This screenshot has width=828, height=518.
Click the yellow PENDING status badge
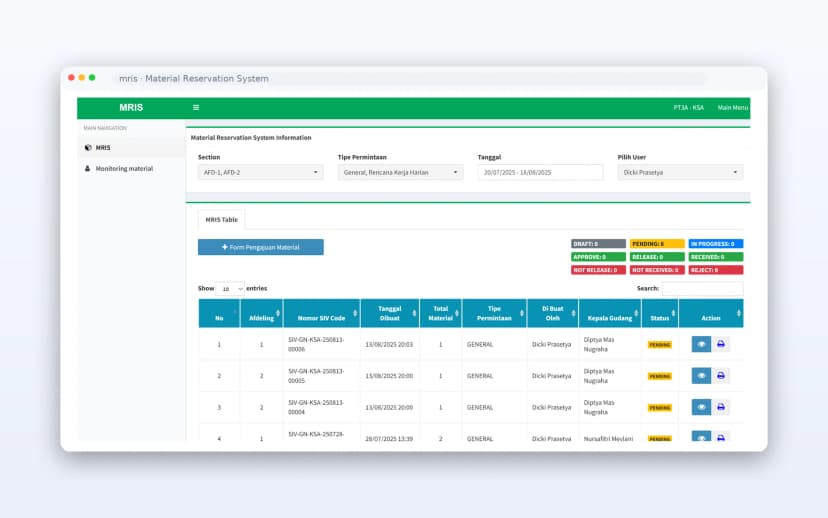coord(657,243)
